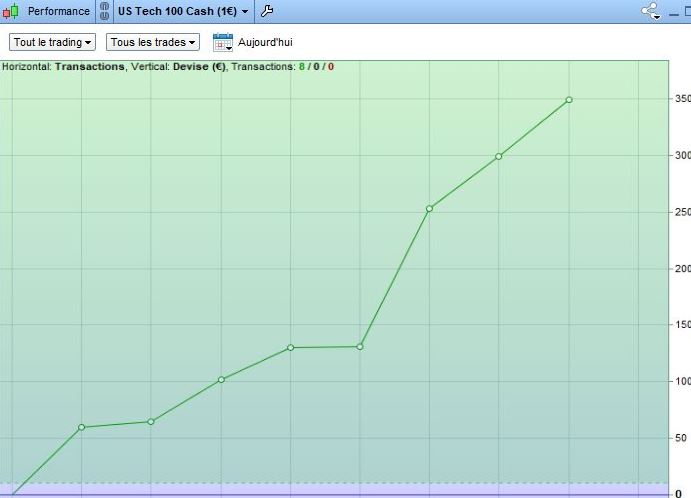Click the 50 value on vertical axis
691x498 pixels.
[x=681, y=438]
